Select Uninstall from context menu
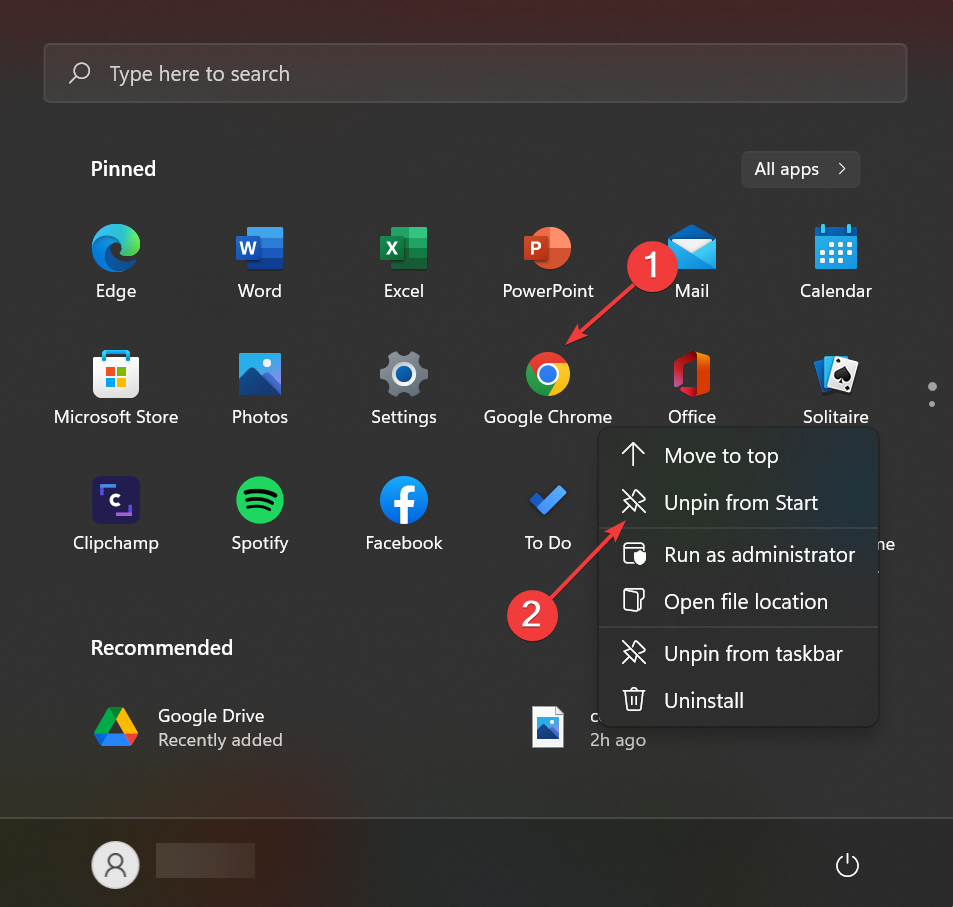Screen dimensions: 953x907 pyautogui.click(x=738, y=700)
